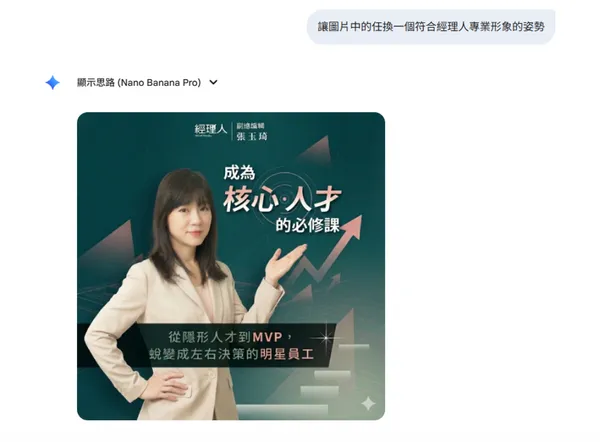This screenshot has width=600, height=442.
Task: Click the 核心人才 headline text
Action: [282, 199]
